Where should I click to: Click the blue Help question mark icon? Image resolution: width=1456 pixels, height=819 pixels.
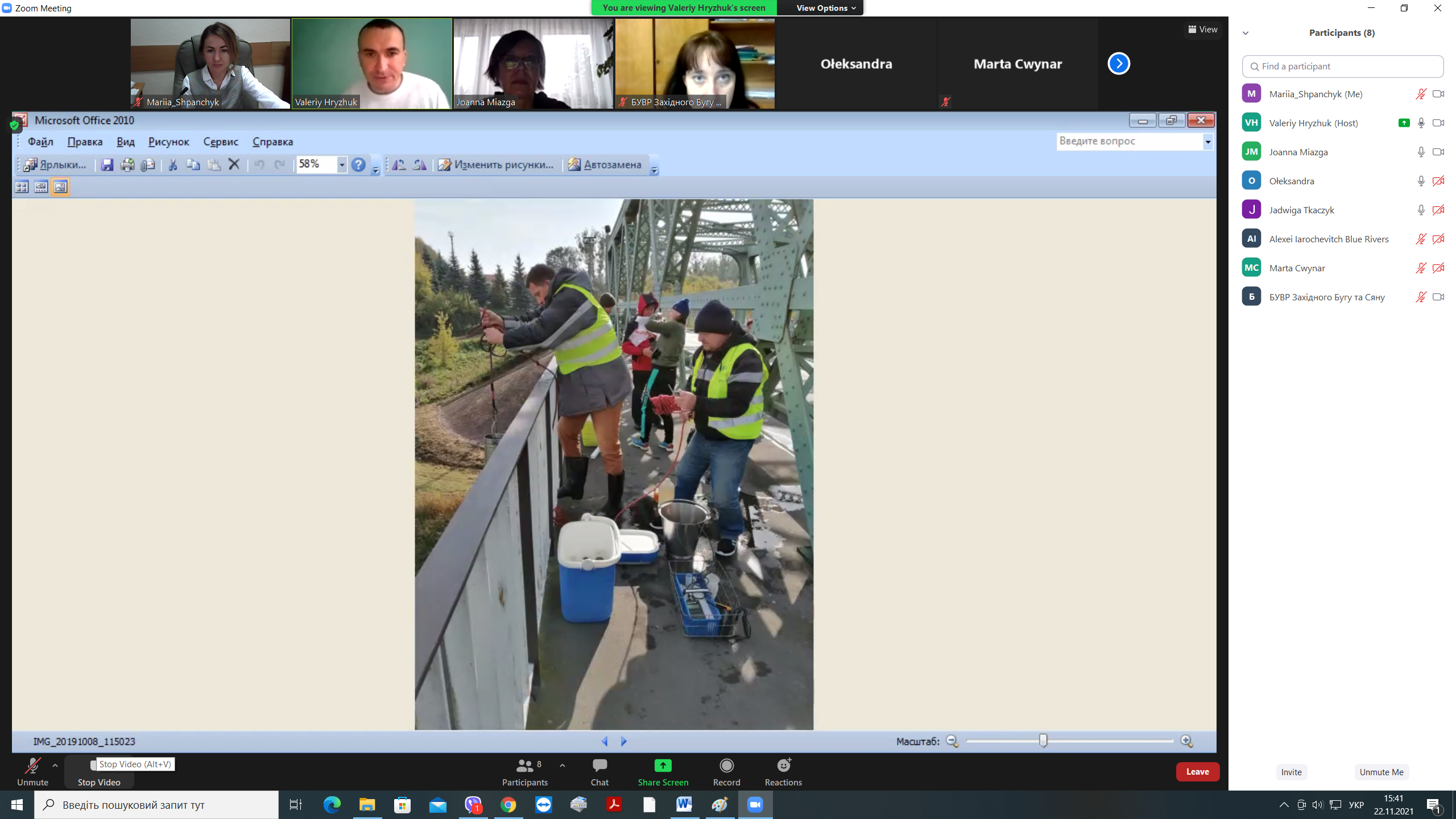point(358,165)
